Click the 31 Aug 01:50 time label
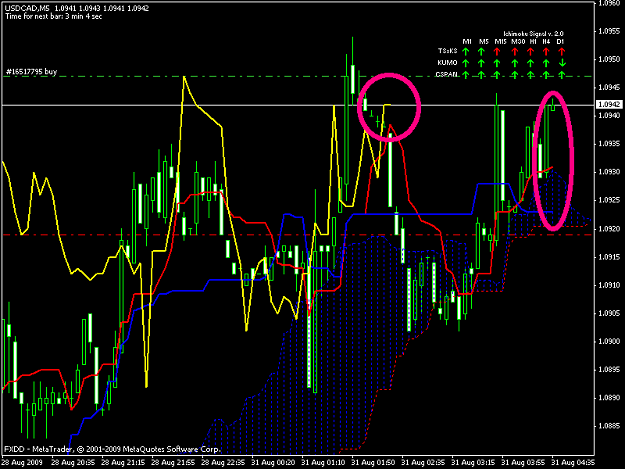This screenshot has height=469, width=625. (373, 463)
